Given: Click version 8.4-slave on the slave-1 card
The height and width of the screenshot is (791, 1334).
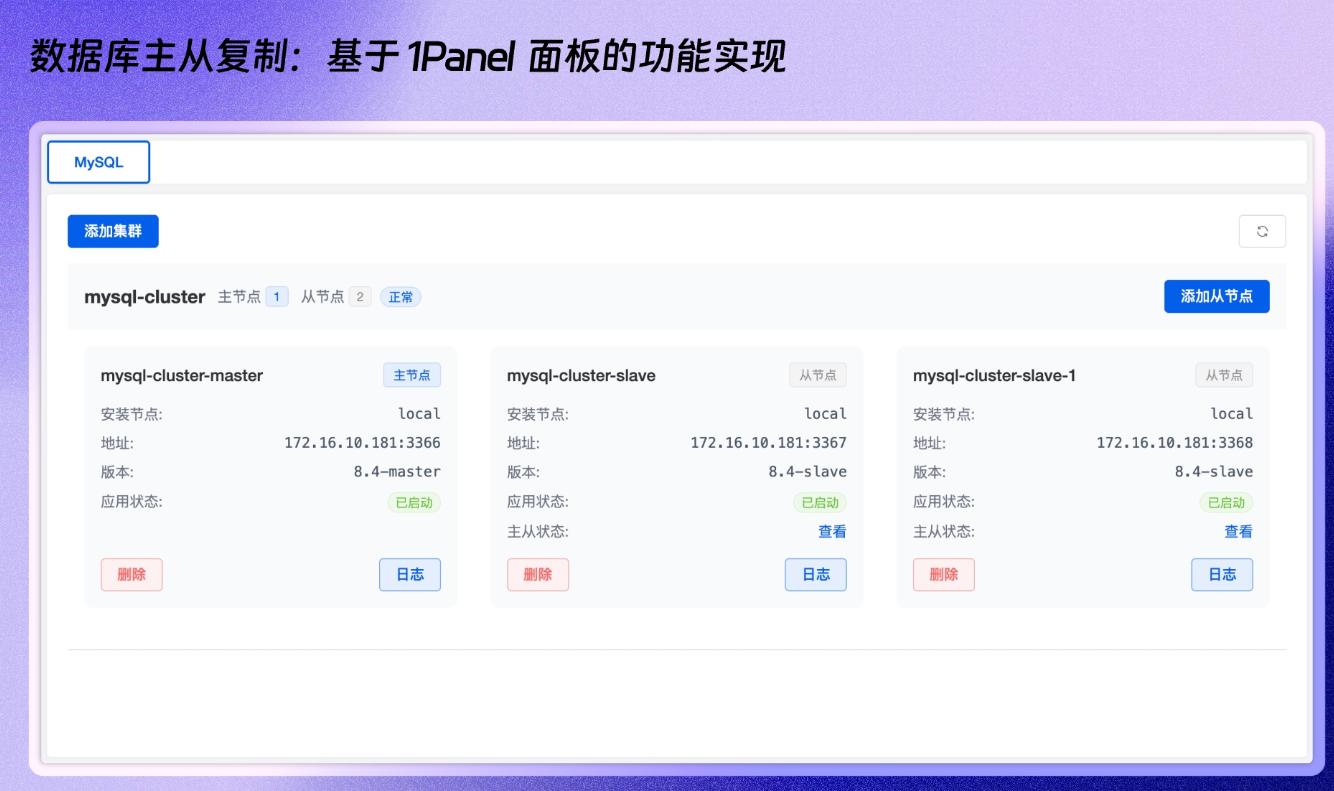Looking at the screenshot, I should pos(1213,472).
